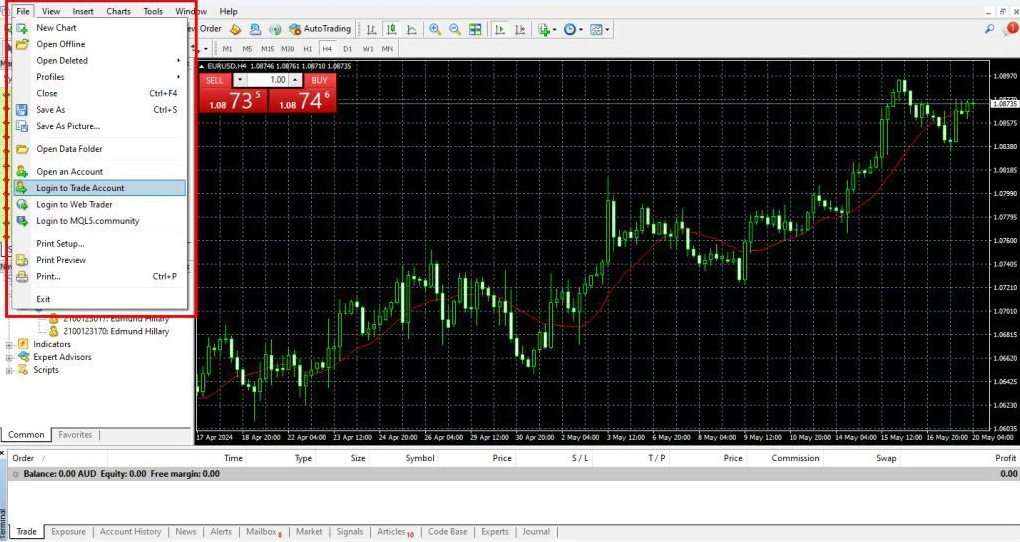Image resolution: width=1020 pixels, height=542 pixels.
Task: Click the red notification icon at top right
Action: [1012, 28]
